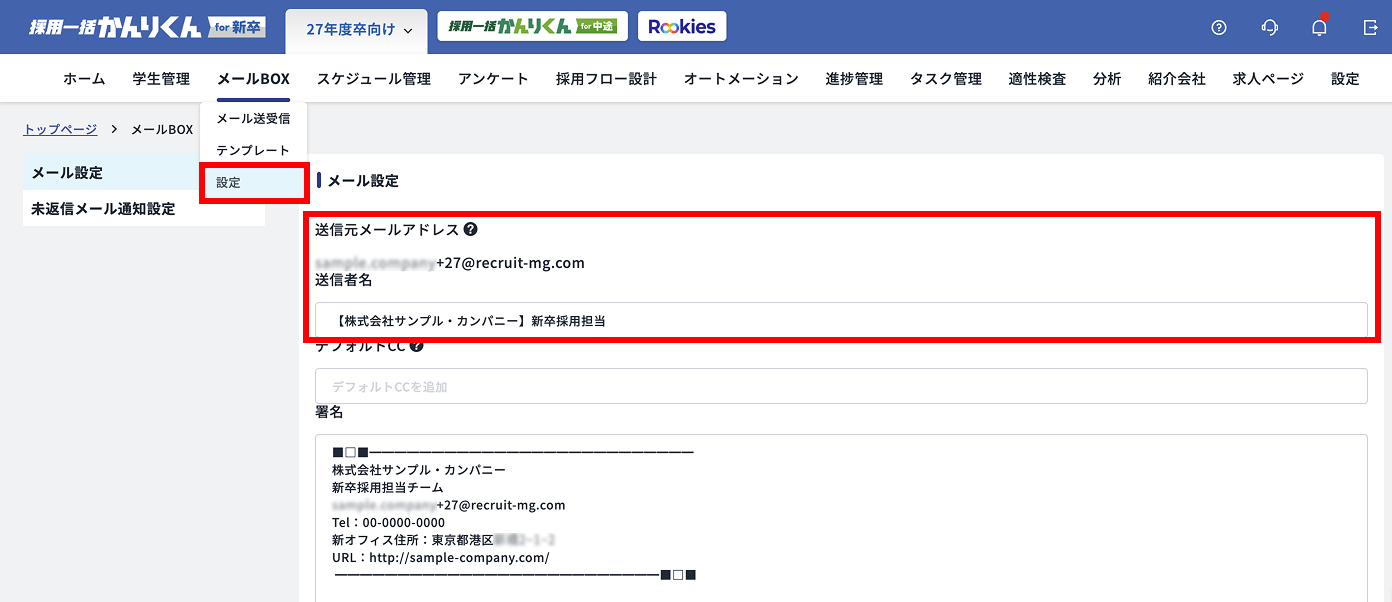Open the 27年度卒向け dropdown
The height and width of the screenshot is (602, 1392).
[x=356, y=31]
